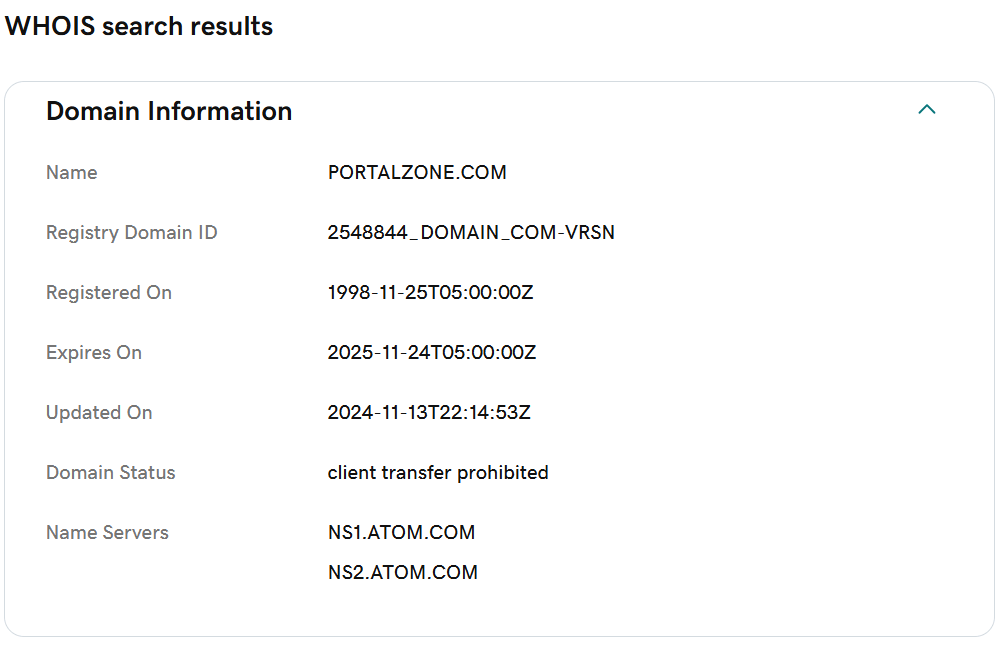Select the 2025-11-24 expiration date value

[432, 353]
